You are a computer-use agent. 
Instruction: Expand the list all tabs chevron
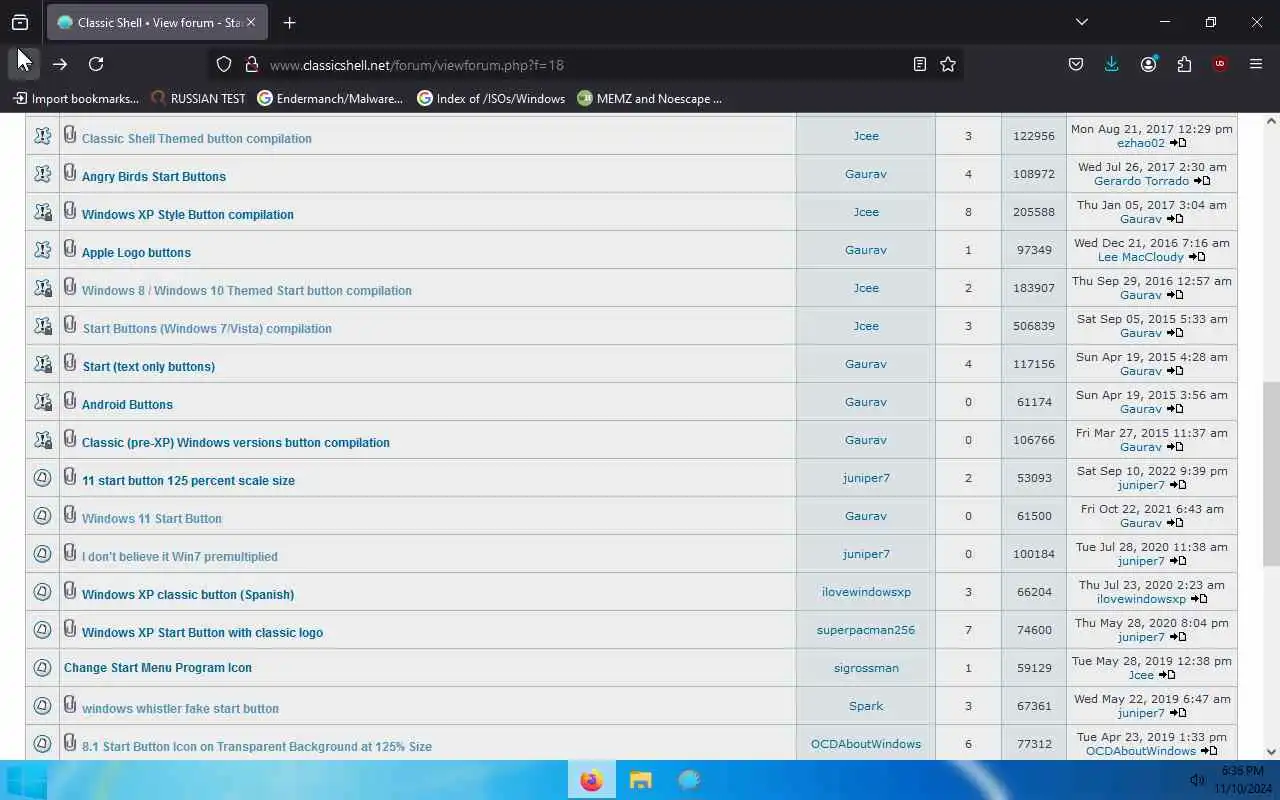[1082, 22]
